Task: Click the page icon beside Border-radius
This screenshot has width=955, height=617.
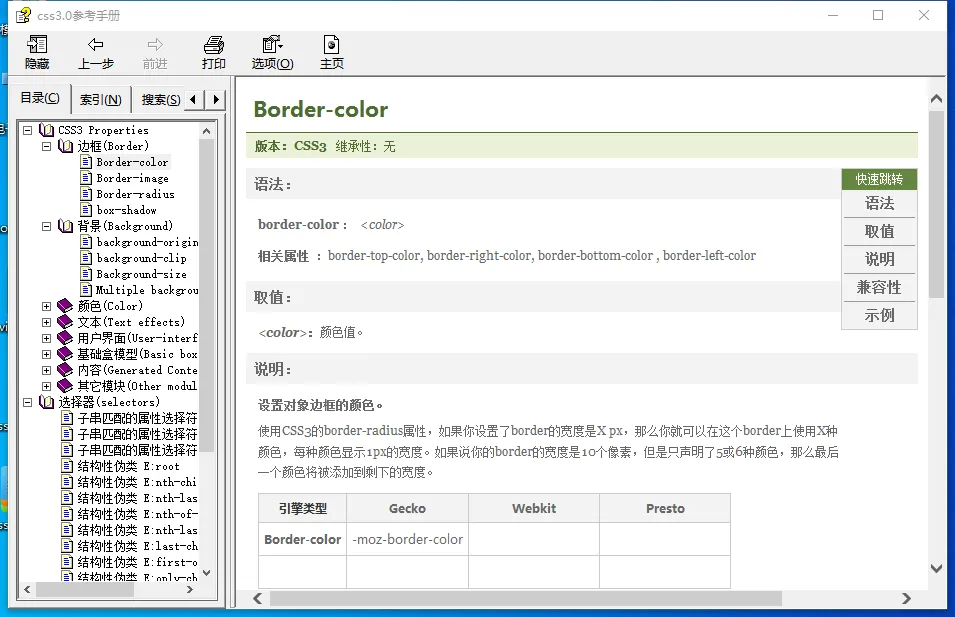Action: [86, 194]
